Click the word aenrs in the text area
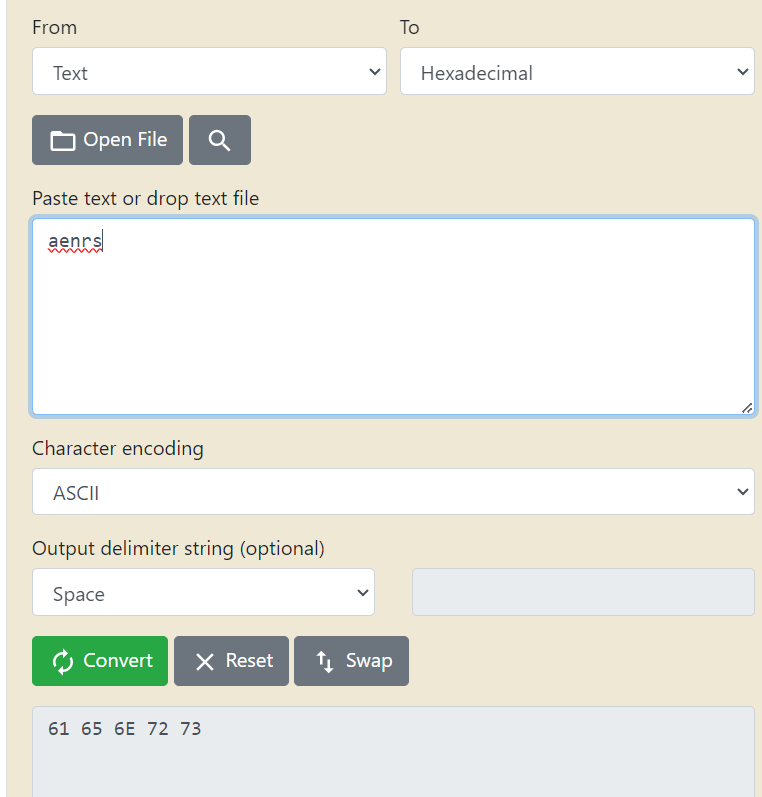Screen dimensions: 762x797 (x=75, y=241)
